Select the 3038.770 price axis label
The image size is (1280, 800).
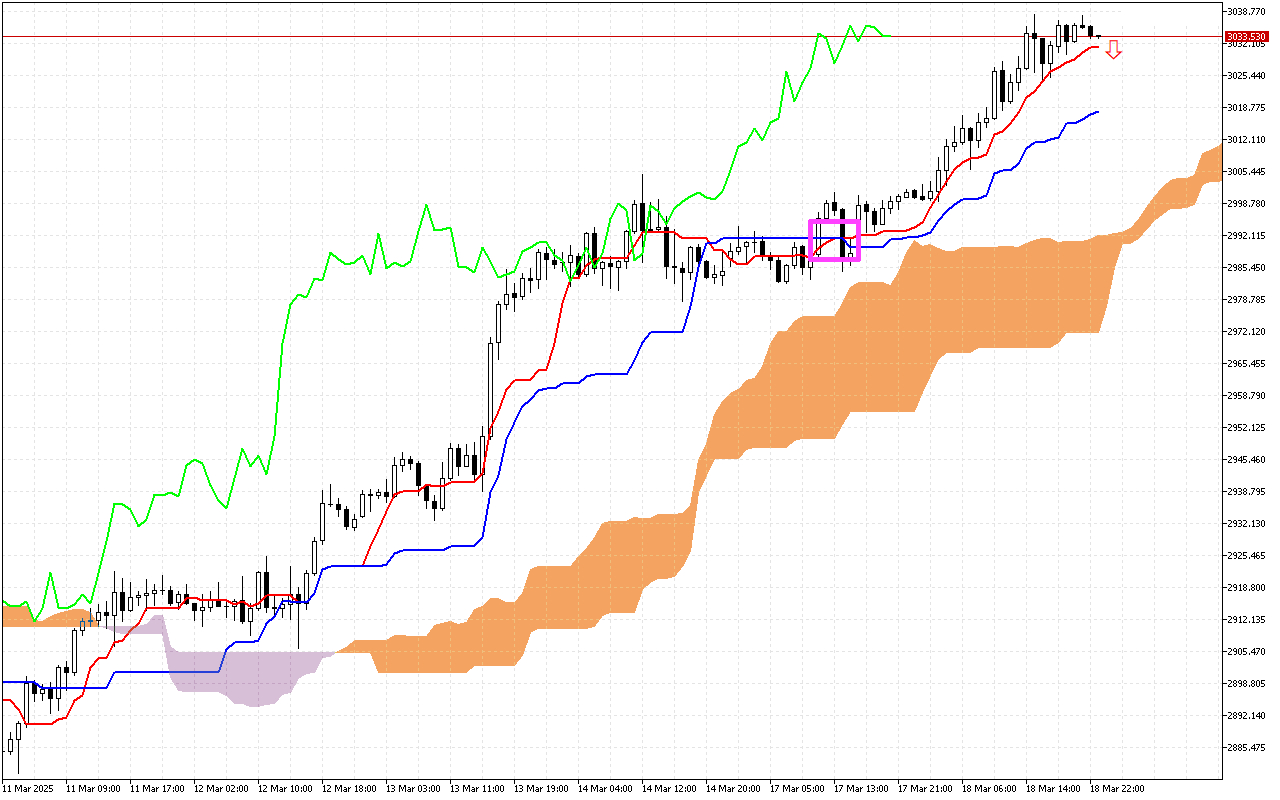coord(1246,12)
